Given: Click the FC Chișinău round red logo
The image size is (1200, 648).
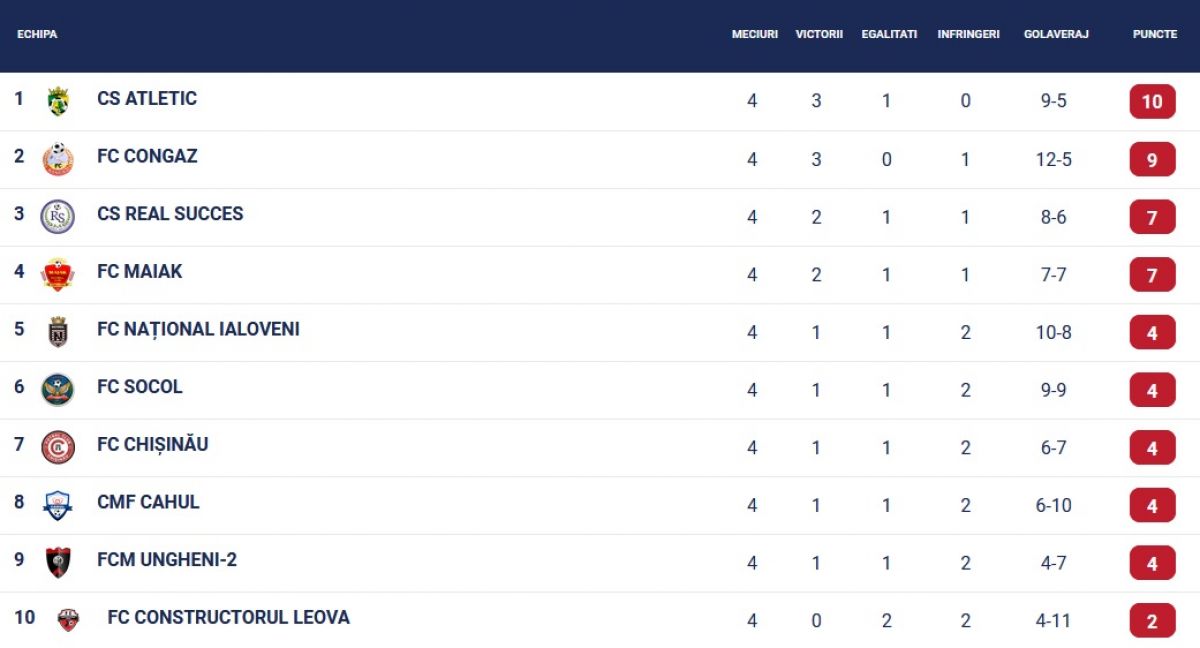Looking at the screenshot, I should pos(58,447).
